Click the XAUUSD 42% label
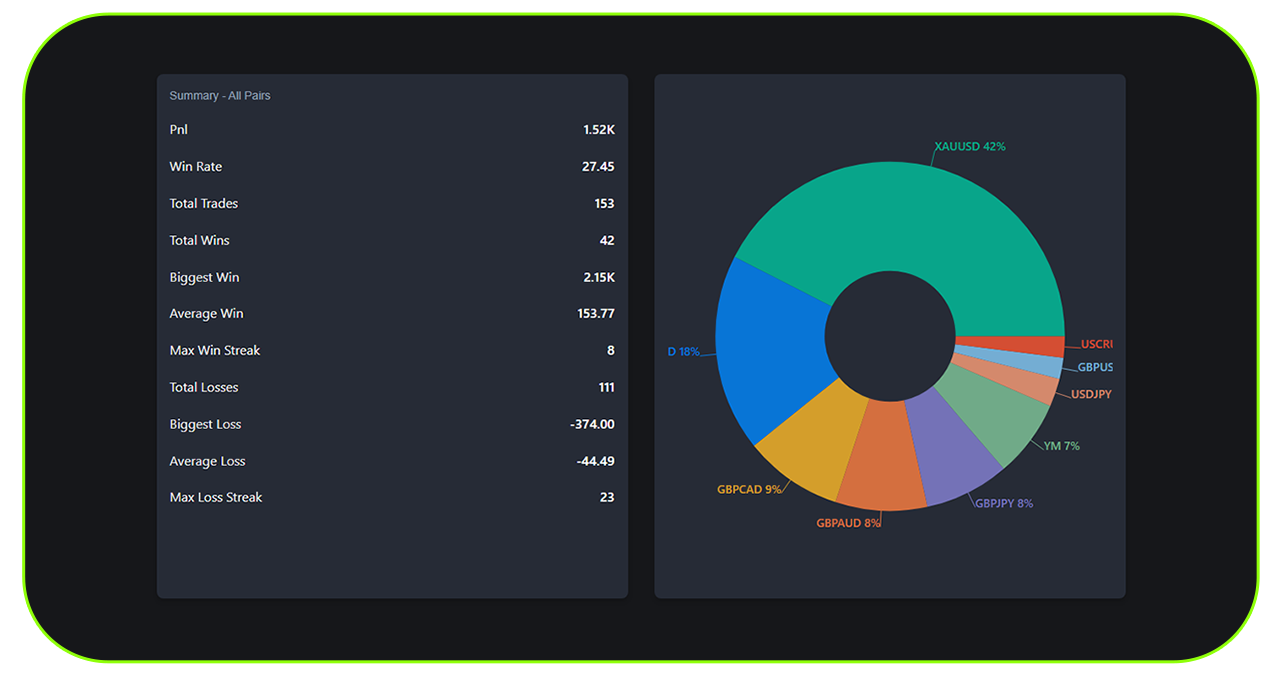This screenshot has width=1282, height=675. pyautogui.click(x=968, y=146)
